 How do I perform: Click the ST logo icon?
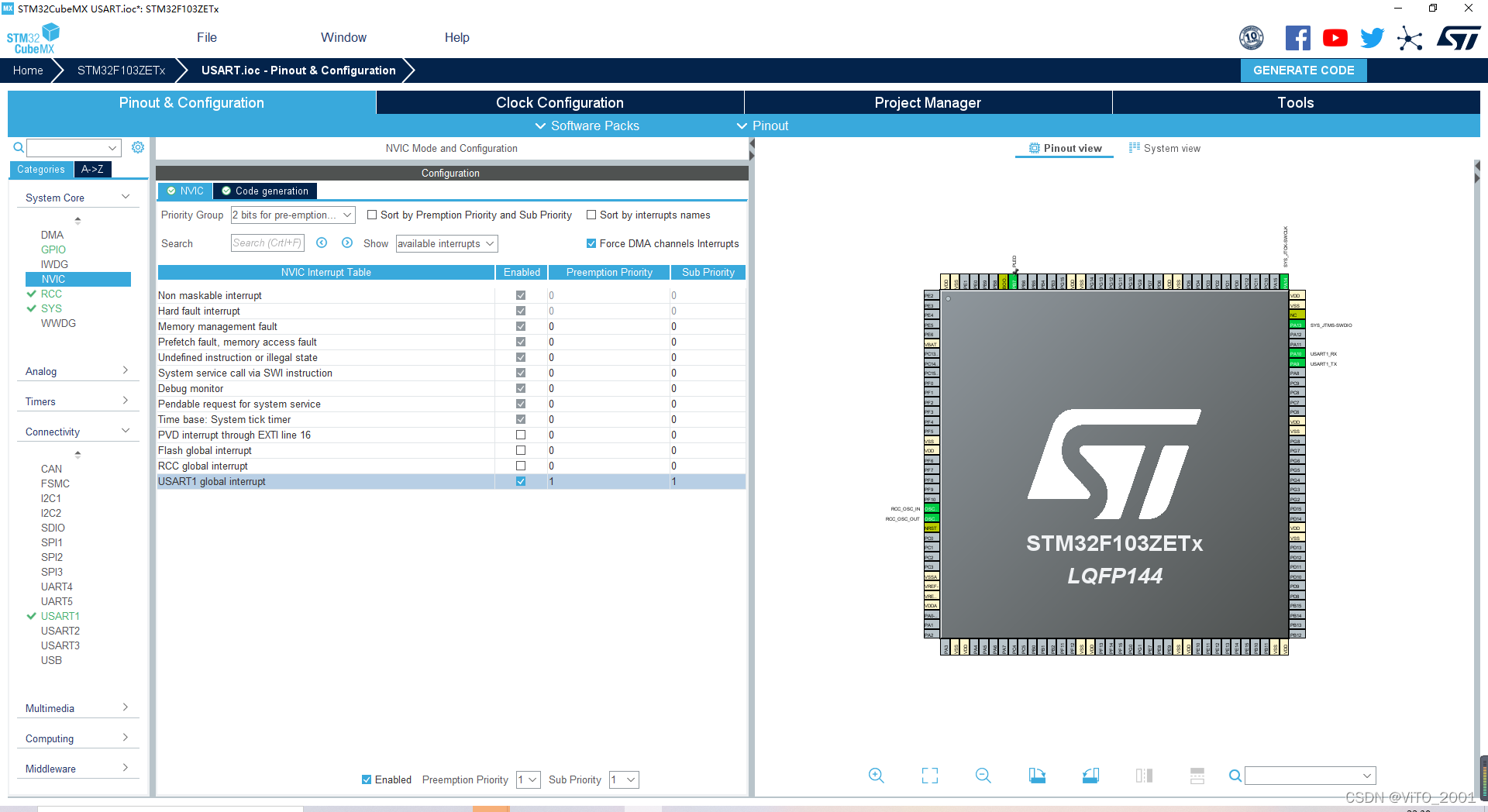tap(1459, 38)
